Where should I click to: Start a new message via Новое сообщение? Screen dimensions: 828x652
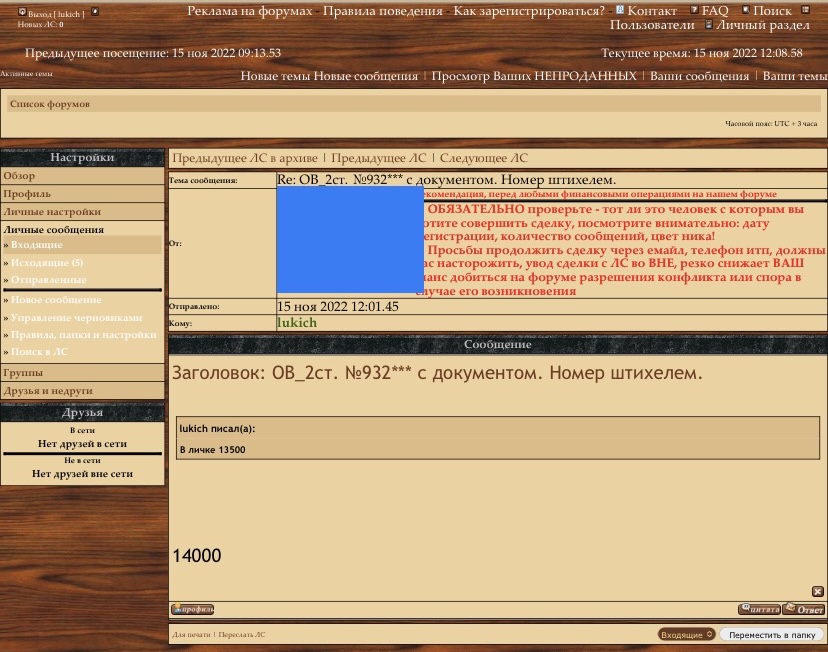coord(55,300)
